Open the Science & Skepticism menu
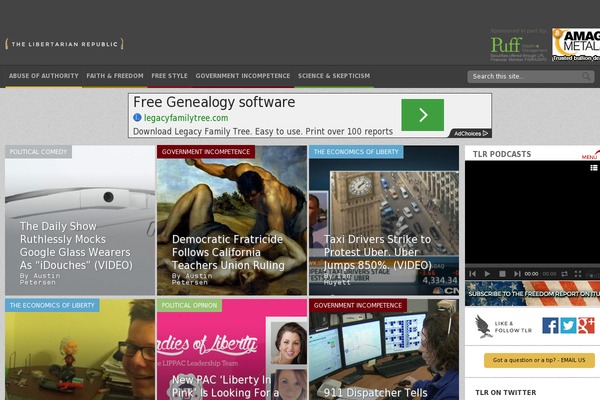The image size is (600, 400). pos(334,76)
